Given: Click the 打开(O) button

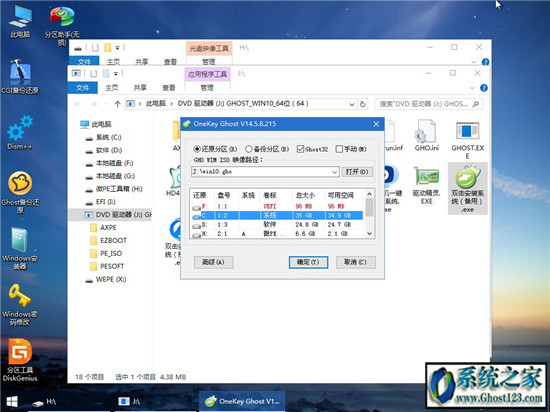Looking at the screenshot, I should point(357,172).
